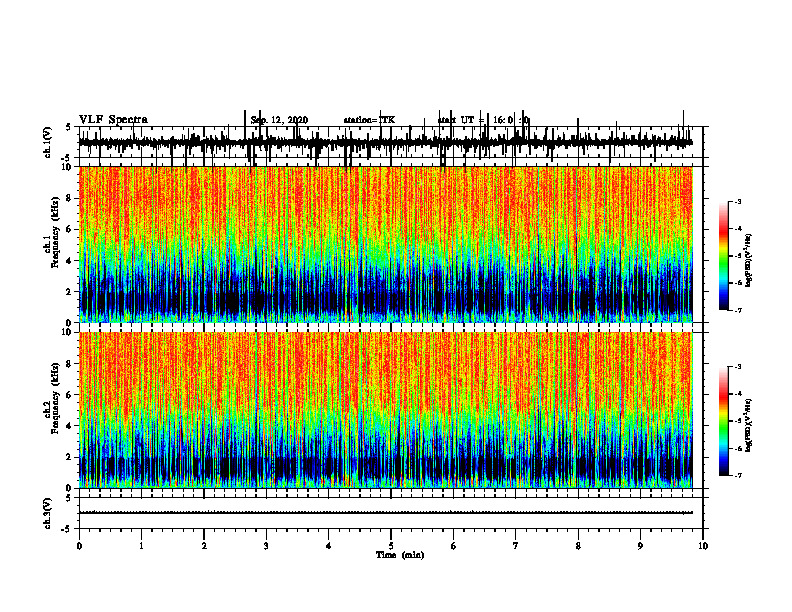This screenshot has height=612, width=792.
Task: Click inside the ch.2 spectrogram panel
Action: click(x=385, y=410)
